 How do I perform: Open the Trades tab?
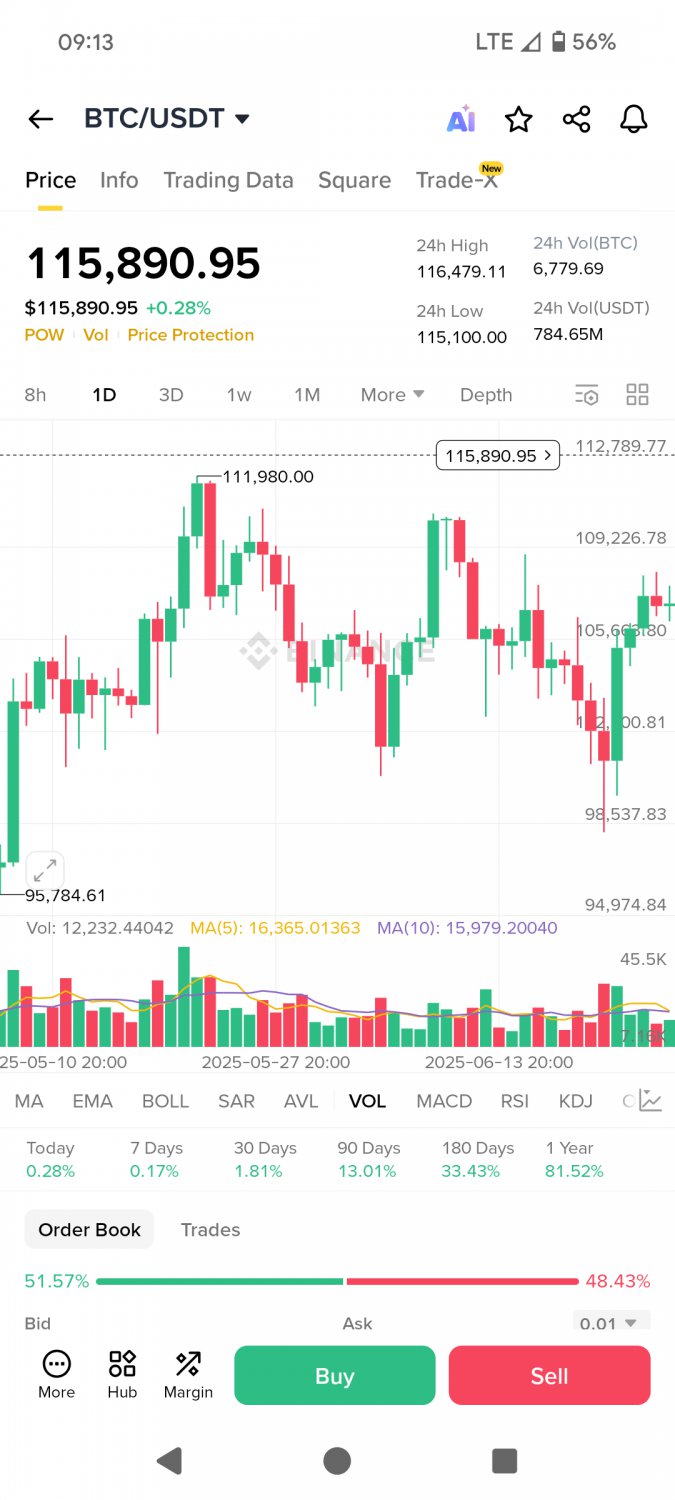210,1229
